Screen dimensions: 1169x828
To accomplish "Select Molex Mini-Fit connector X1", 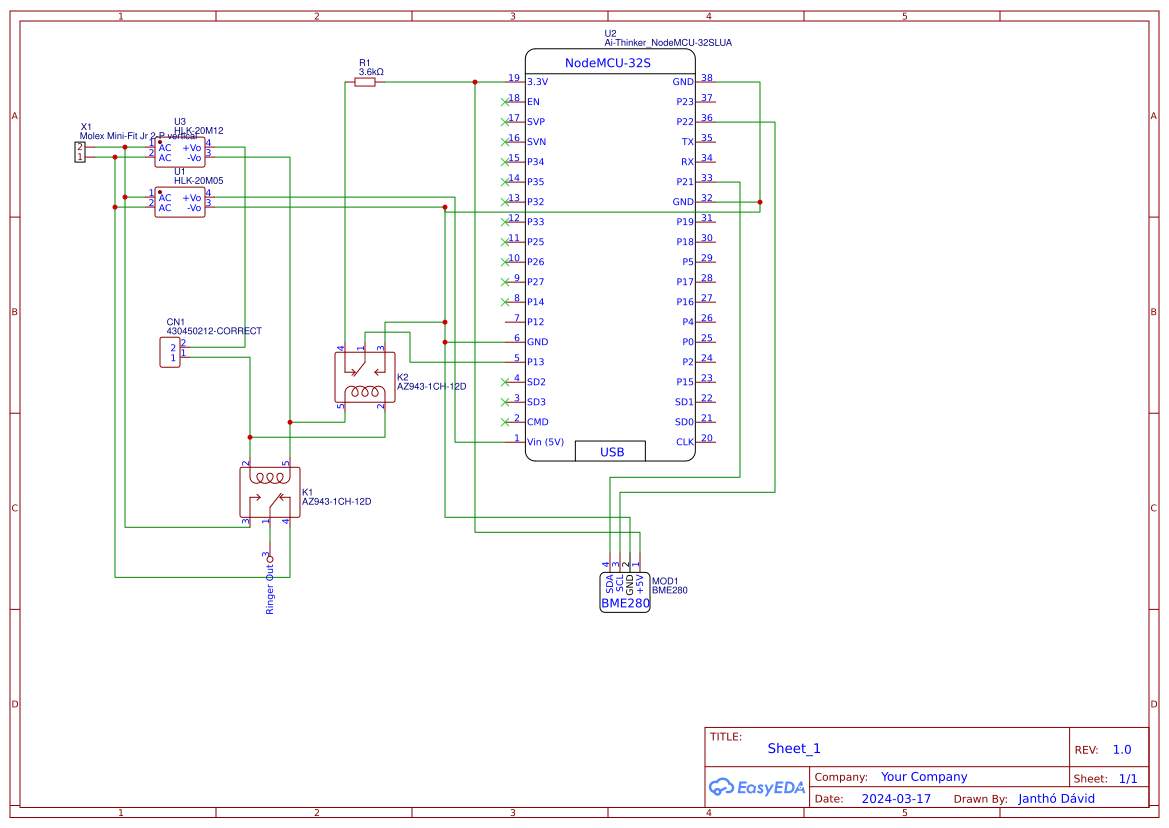I will (80, 150).
